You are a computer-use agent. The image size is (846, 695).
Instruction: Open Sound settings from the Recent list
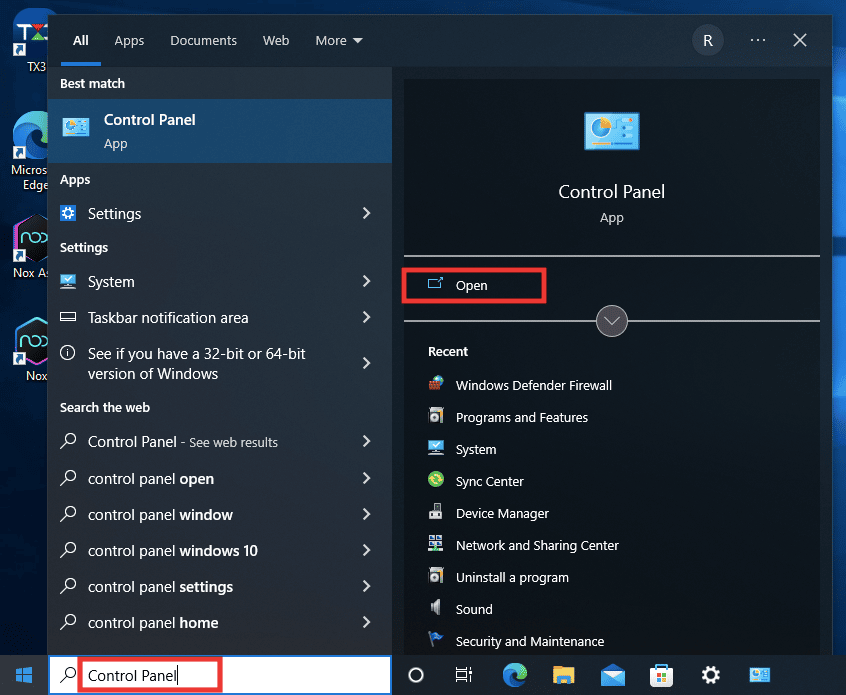point(473,609)
